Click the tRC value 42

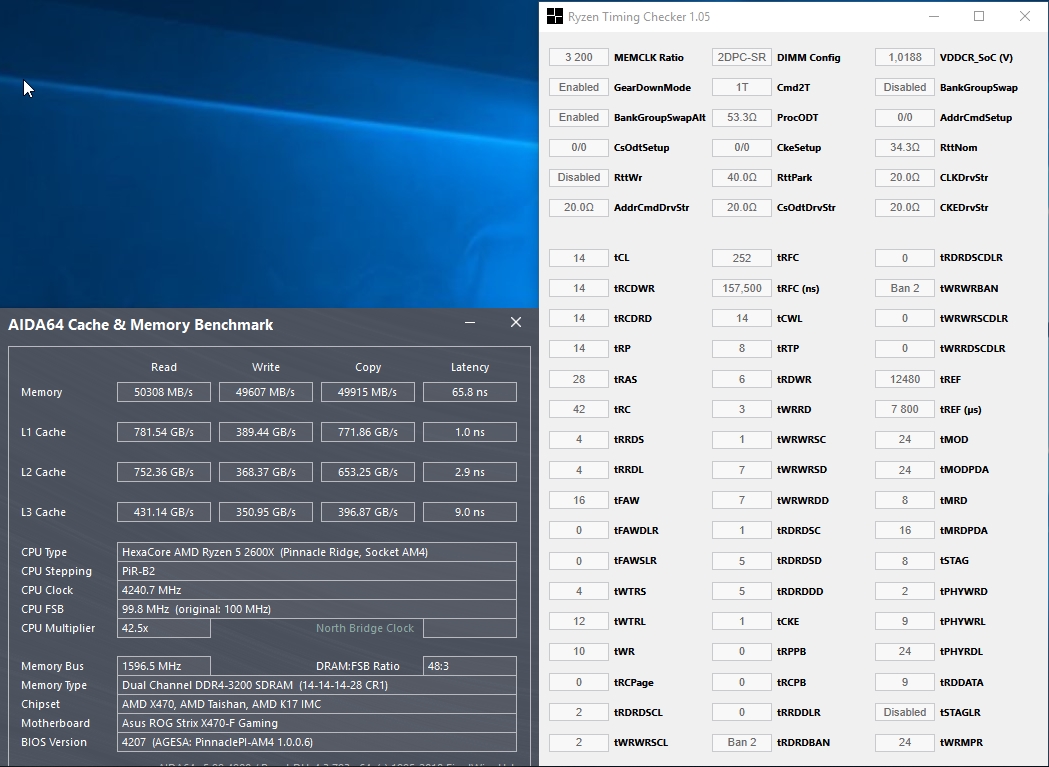579,410
